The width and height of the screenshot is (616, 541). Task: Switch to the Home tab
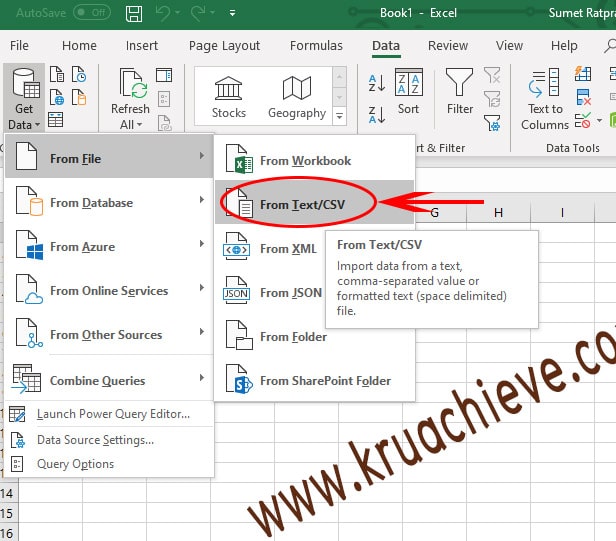(79, 46)
